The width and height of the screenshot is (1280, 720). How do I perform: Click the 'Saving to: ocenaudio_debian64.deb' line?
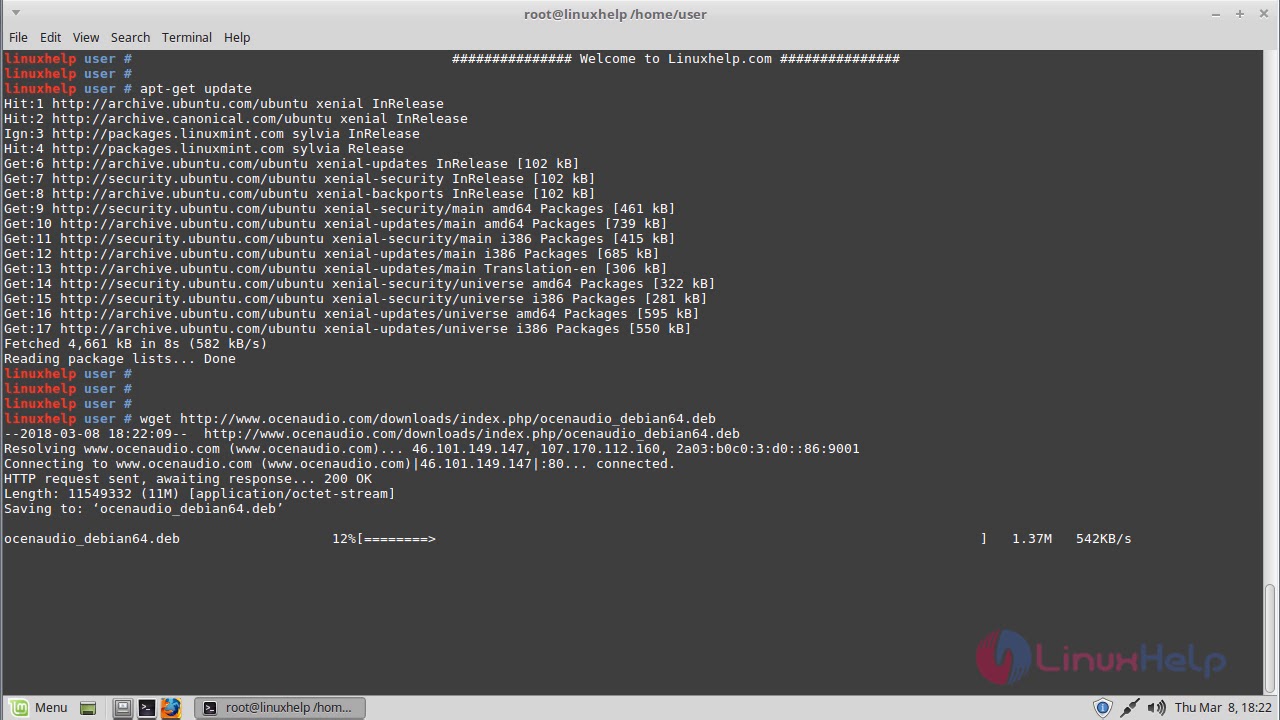point(144,509)
